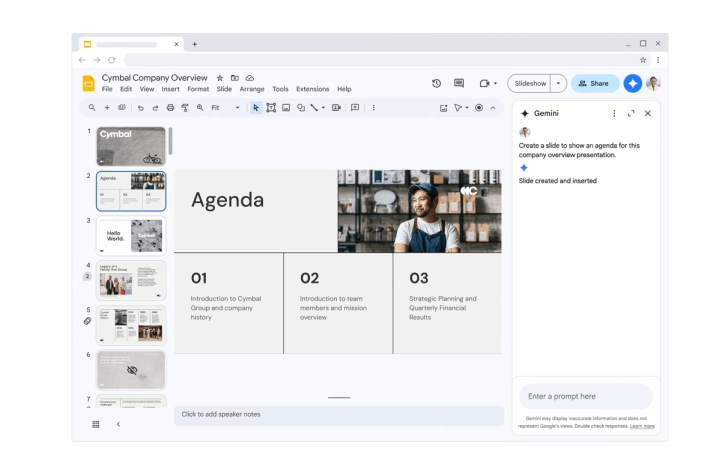Open the Edit menu

(x=126, y=89)
